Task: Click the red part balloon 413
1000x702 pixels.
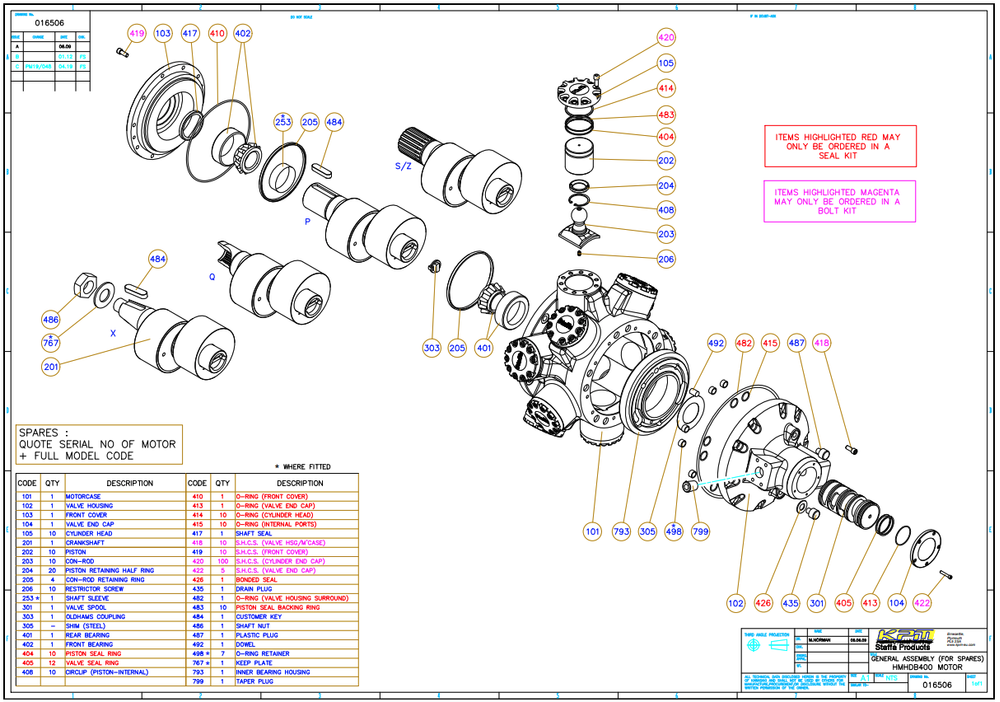Action: click(871, 603)
